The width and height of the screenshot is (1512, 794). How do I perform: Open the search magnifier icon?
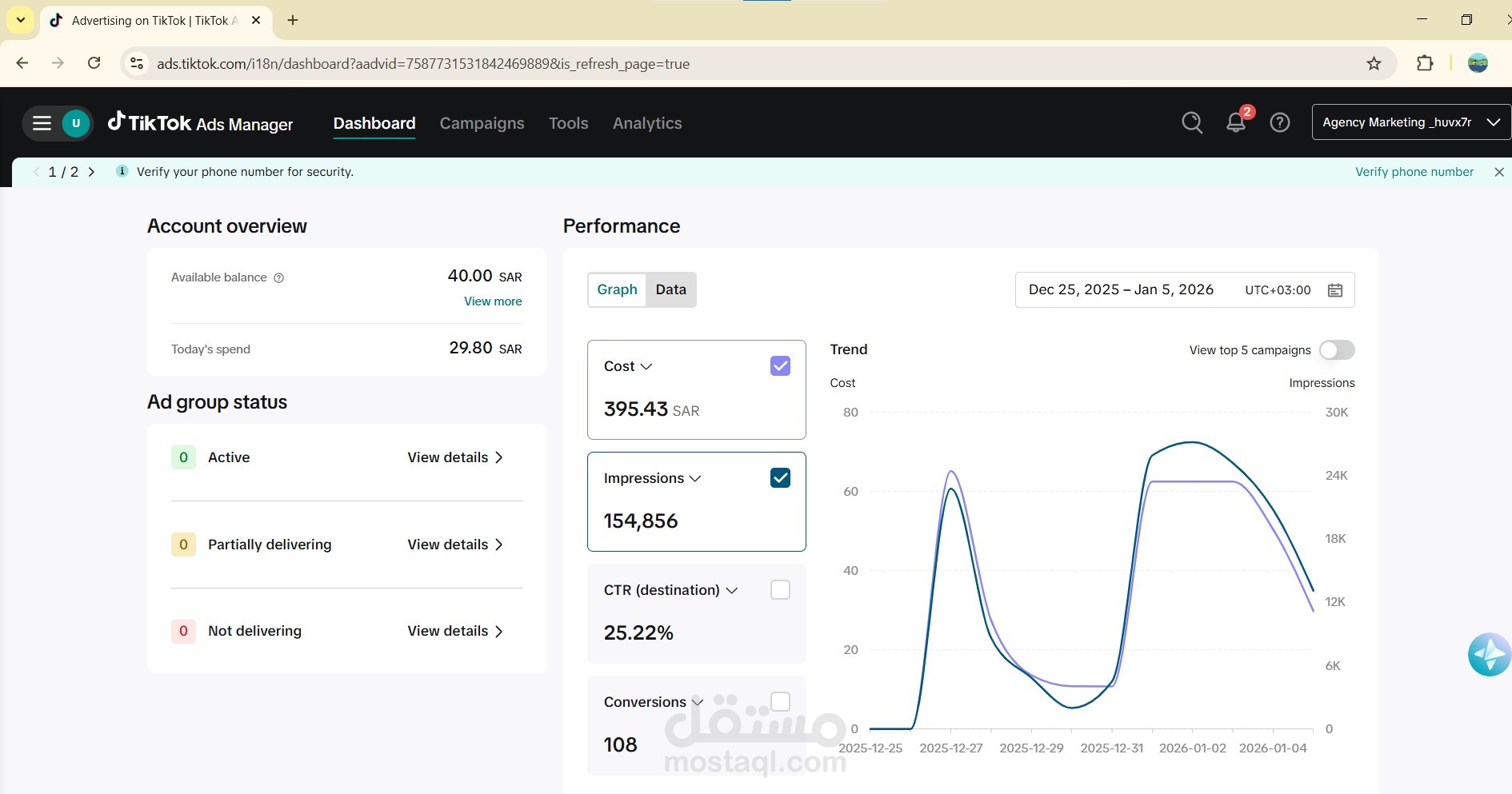pos(1192,122)
